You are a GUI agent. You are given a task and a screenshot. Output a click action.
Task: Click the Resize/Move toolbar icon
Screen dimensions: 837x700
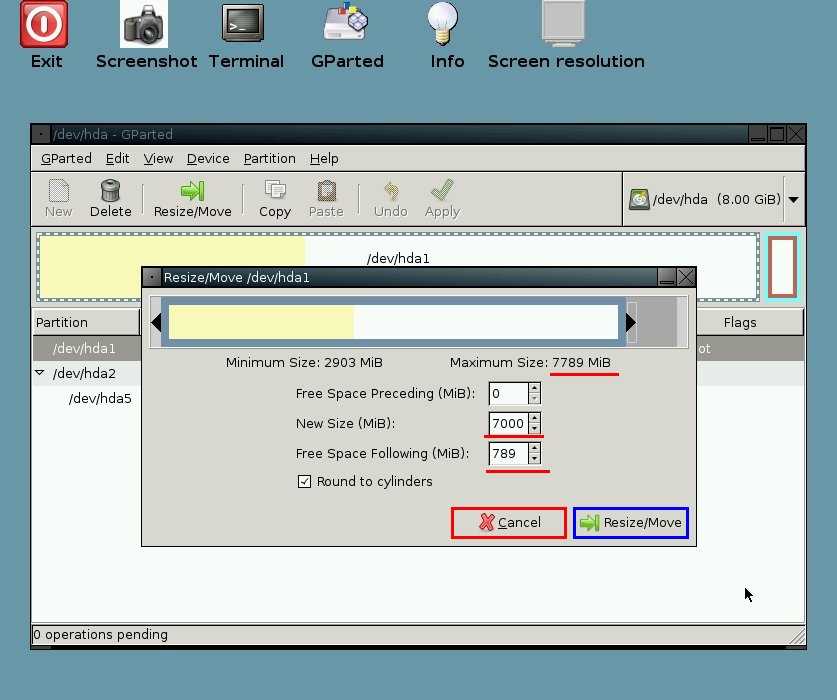[193, 198]
